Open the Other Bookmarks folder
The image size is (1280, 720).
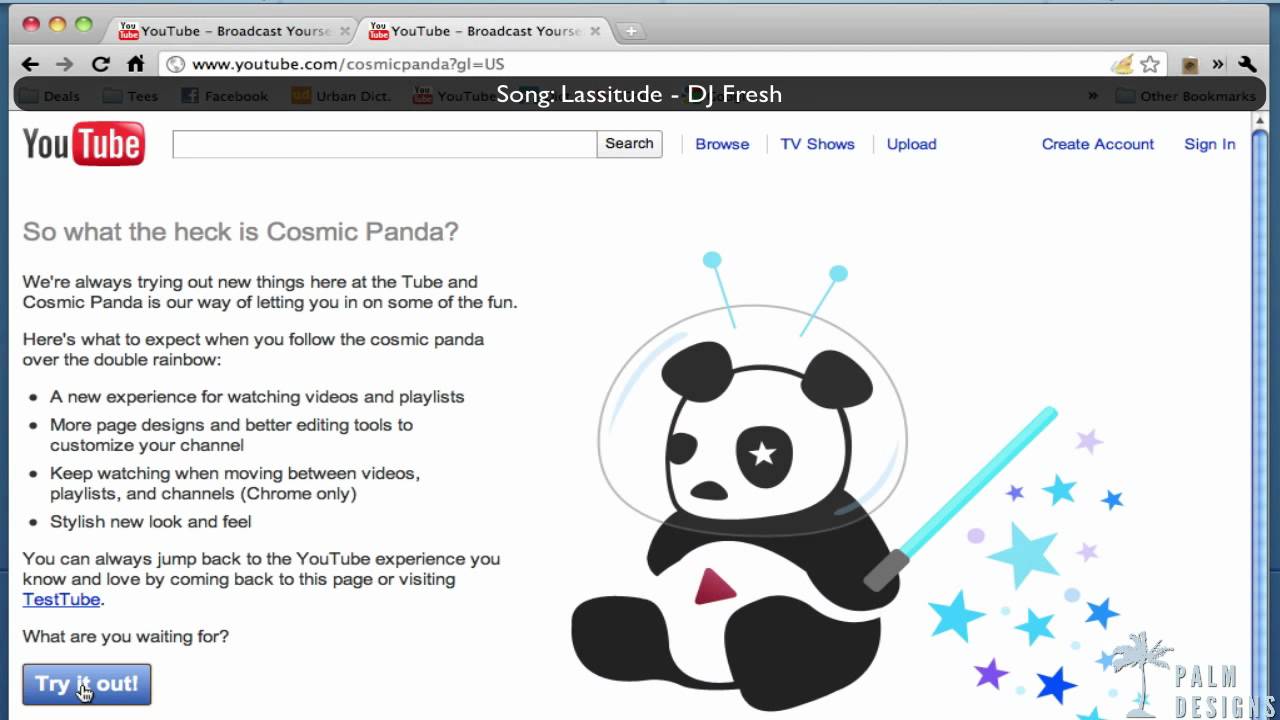1186,96
